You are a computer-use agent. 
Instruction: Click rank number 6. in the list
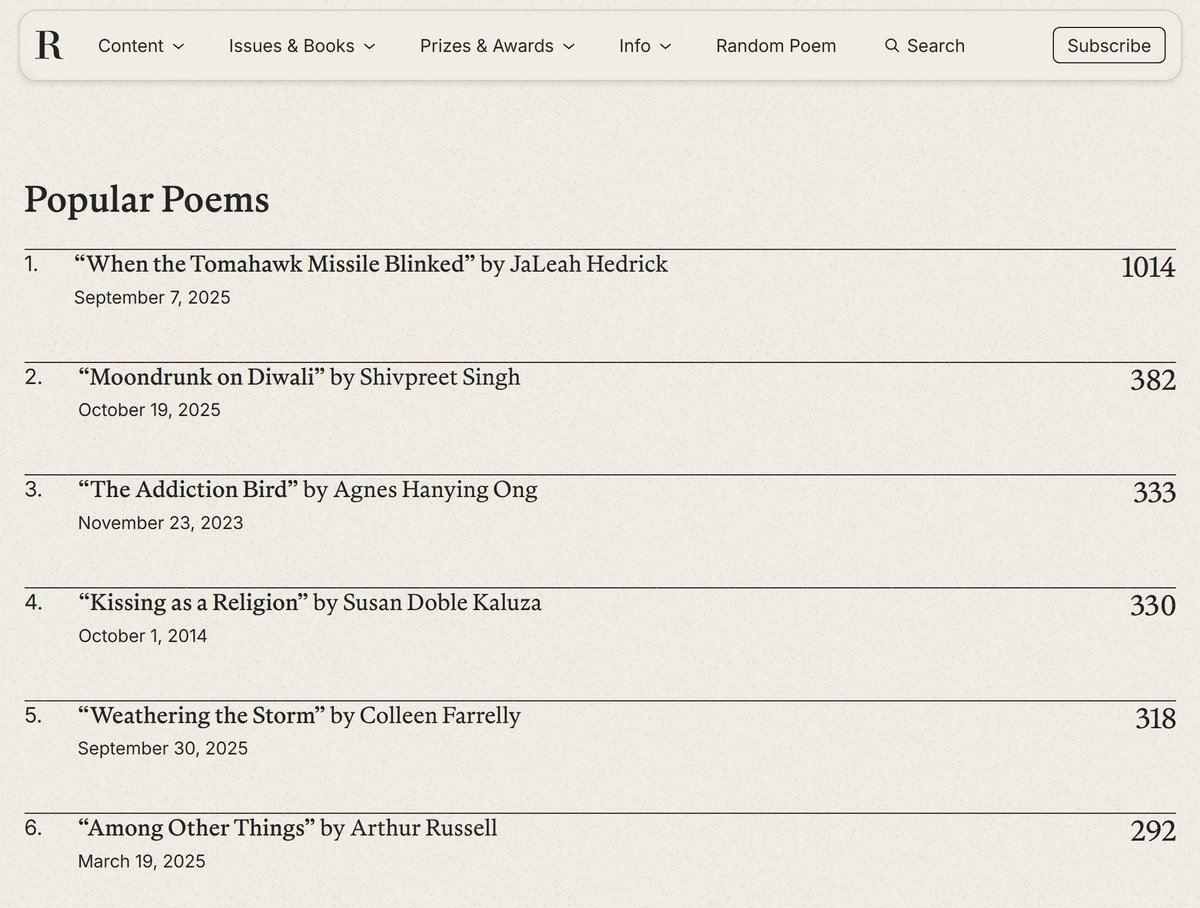[x=33, y=829]
